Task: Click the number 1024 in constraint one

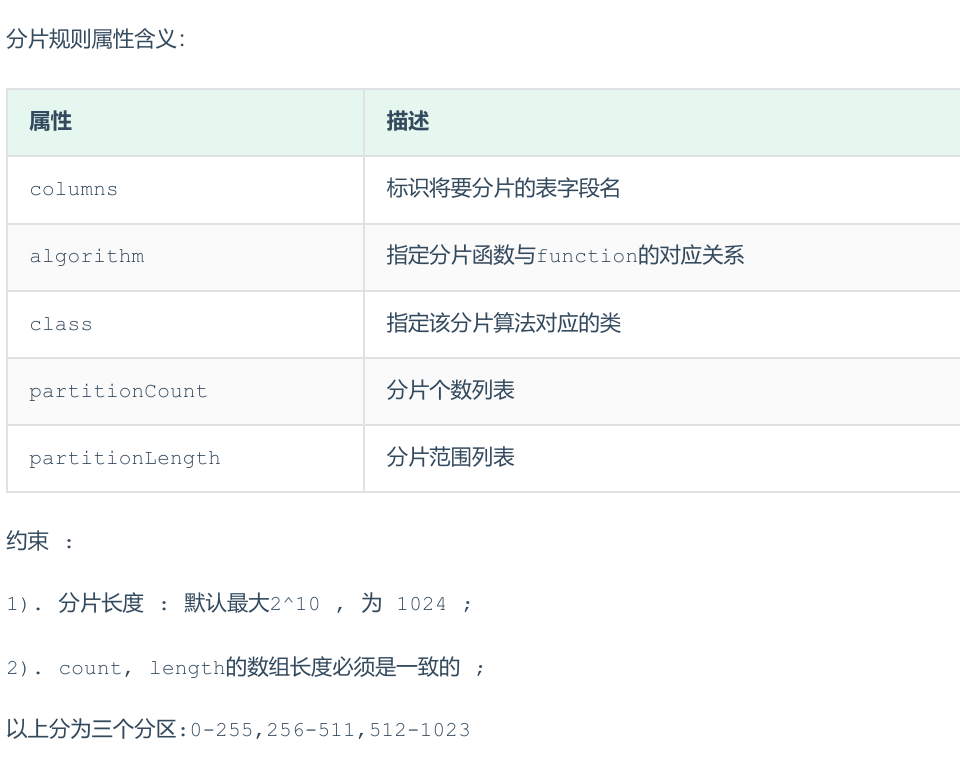Action: click(421, 604)
